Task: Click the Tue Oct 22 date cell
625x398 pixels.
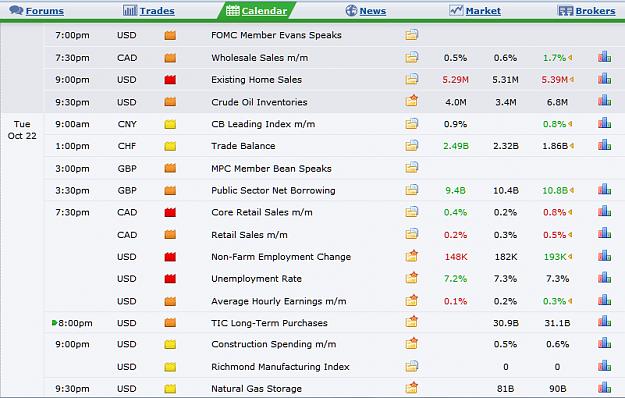Action: [22, 130]
